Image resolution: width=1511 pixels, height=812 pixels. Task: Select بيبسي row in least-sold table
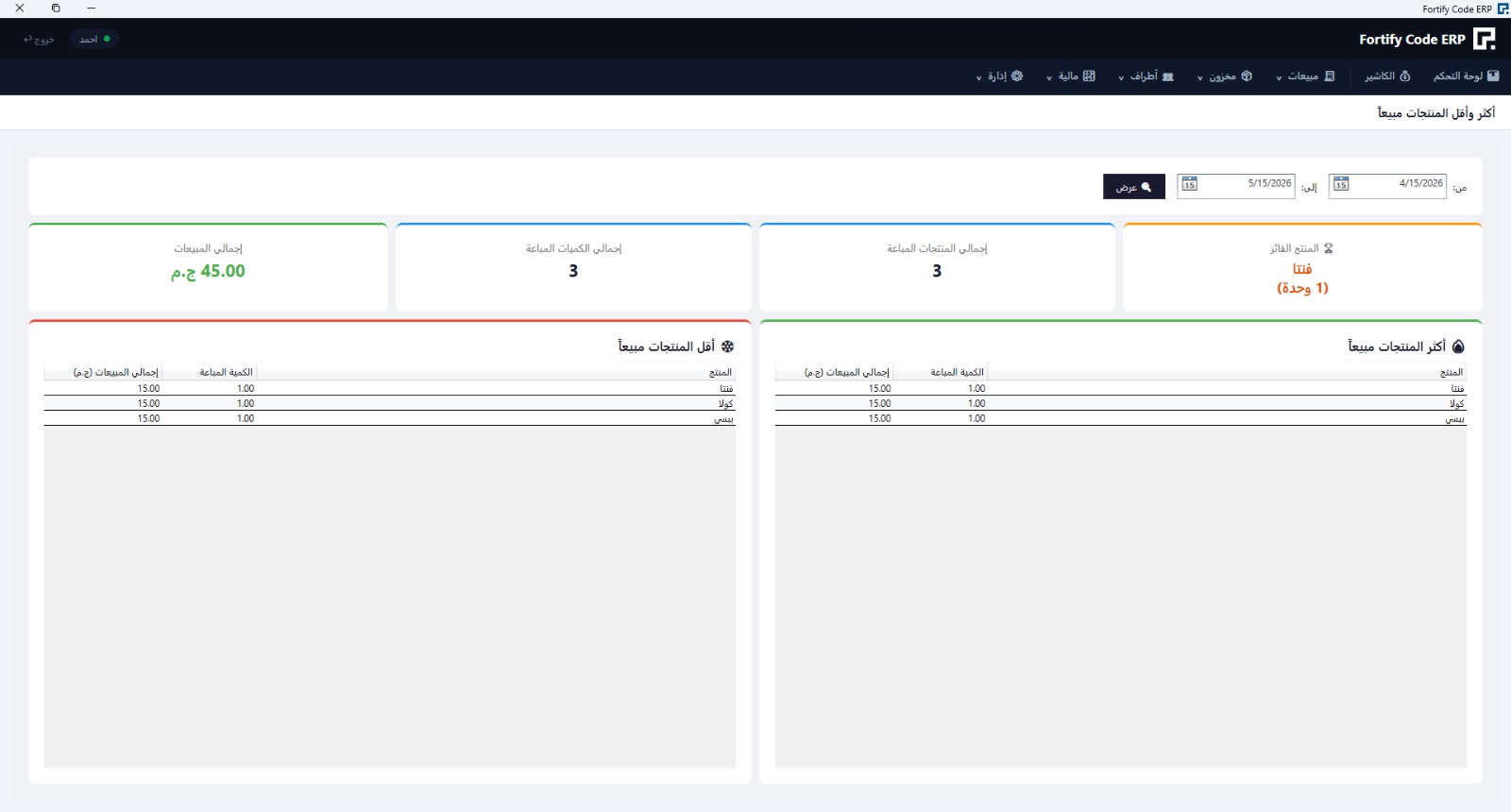tap(390, 418)
